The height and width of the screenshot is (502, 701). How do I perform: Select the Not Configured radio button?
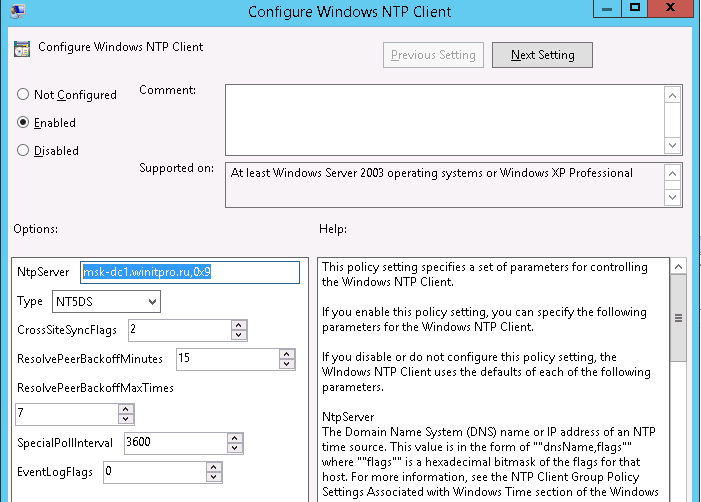(x=23, y=94)
